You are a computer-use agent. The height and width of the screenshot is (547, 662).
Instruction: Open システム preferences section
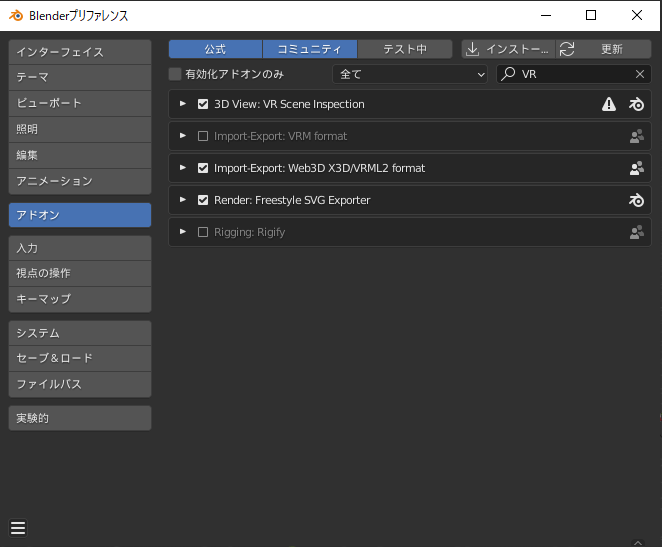pos(80,333)
